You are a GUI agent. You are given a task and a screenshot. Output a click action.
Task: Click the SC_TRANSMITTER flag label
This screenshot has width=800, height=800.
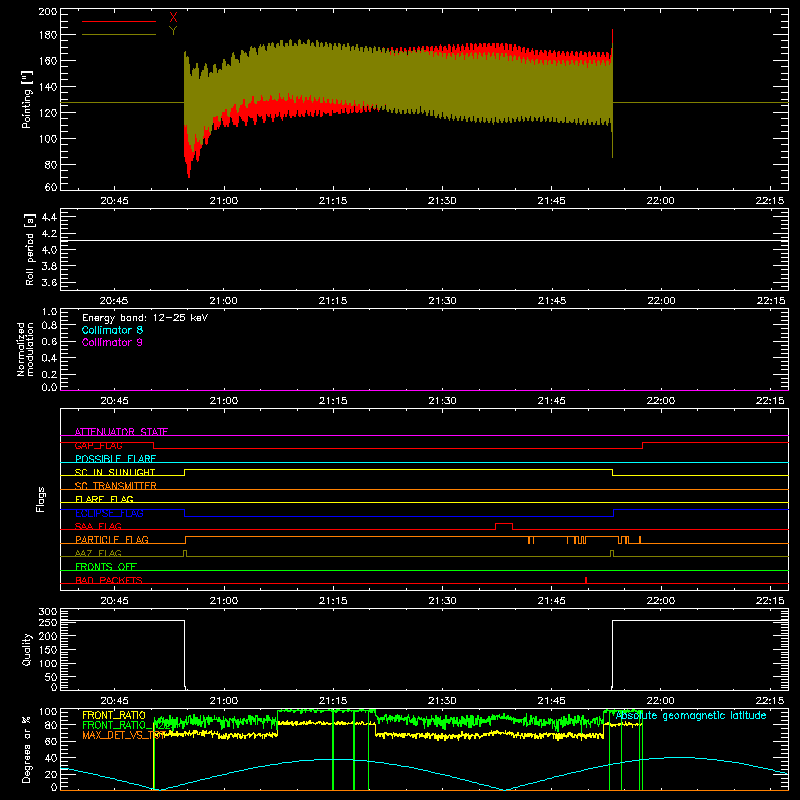point(116,486)
